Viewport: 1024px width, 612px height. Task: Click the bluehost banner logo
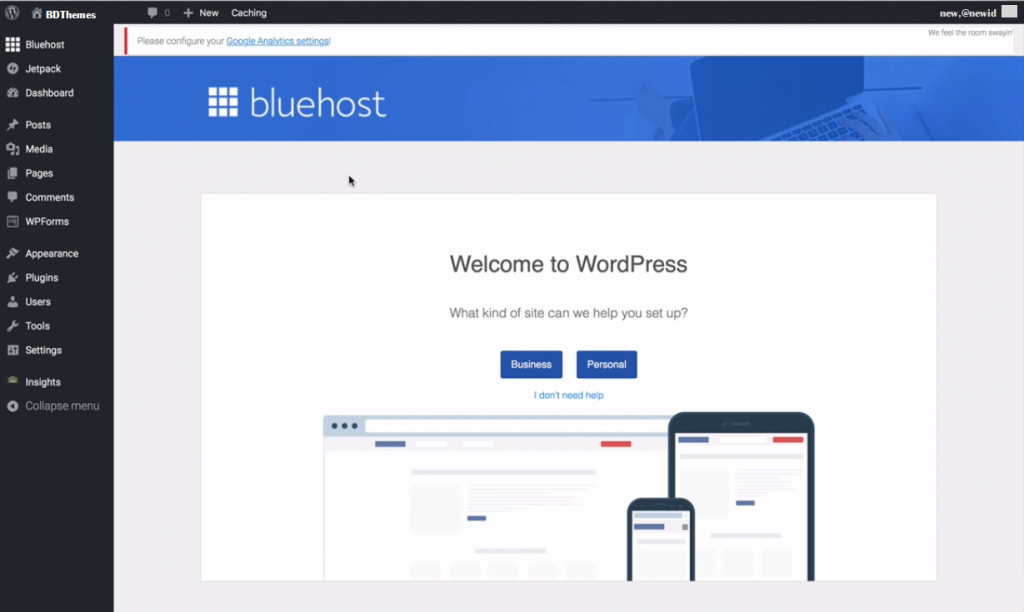(297, 103)
